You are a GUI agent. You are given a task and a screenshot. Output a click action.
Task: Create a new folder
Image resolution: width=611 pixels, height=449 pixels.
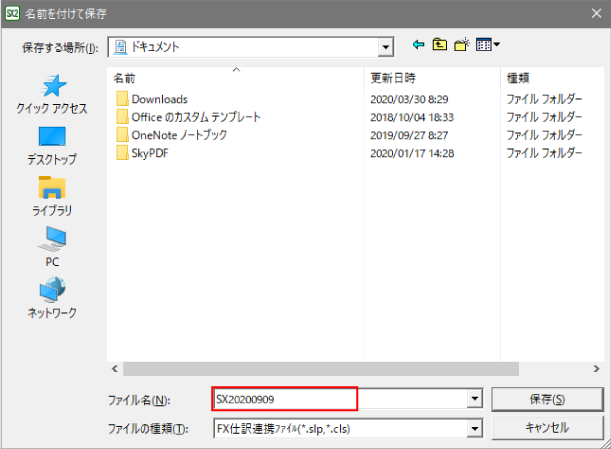tap(462, 45)
